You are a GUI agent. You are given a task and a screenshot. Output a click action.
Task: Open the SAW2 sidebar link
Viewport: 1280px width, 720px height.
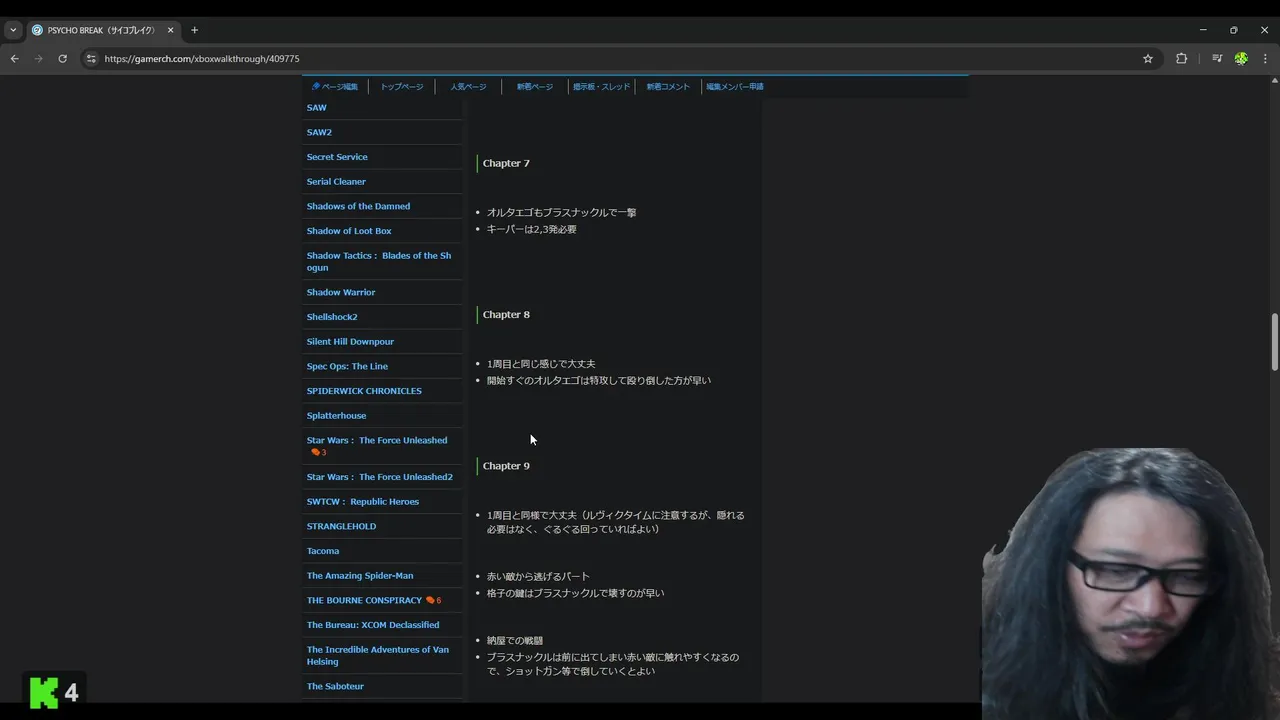(319, 132)
